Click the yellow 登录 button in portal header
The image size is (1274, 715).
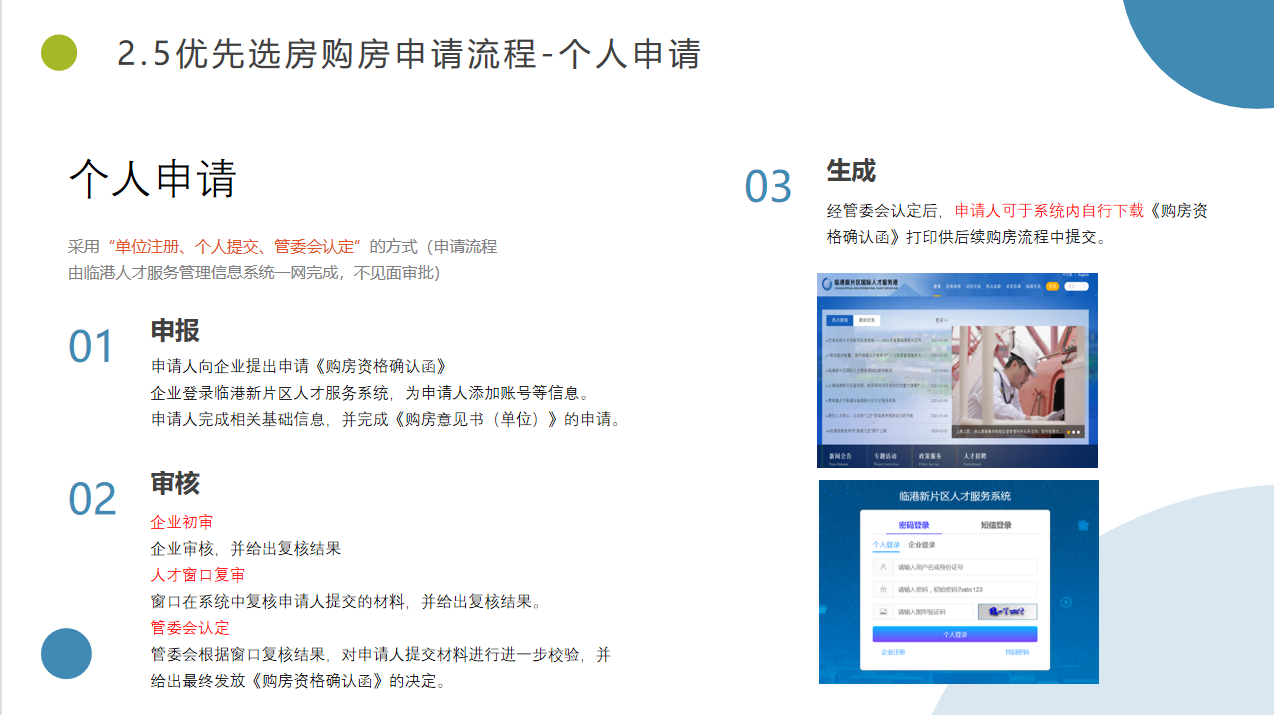click(x=1052, y=286)
